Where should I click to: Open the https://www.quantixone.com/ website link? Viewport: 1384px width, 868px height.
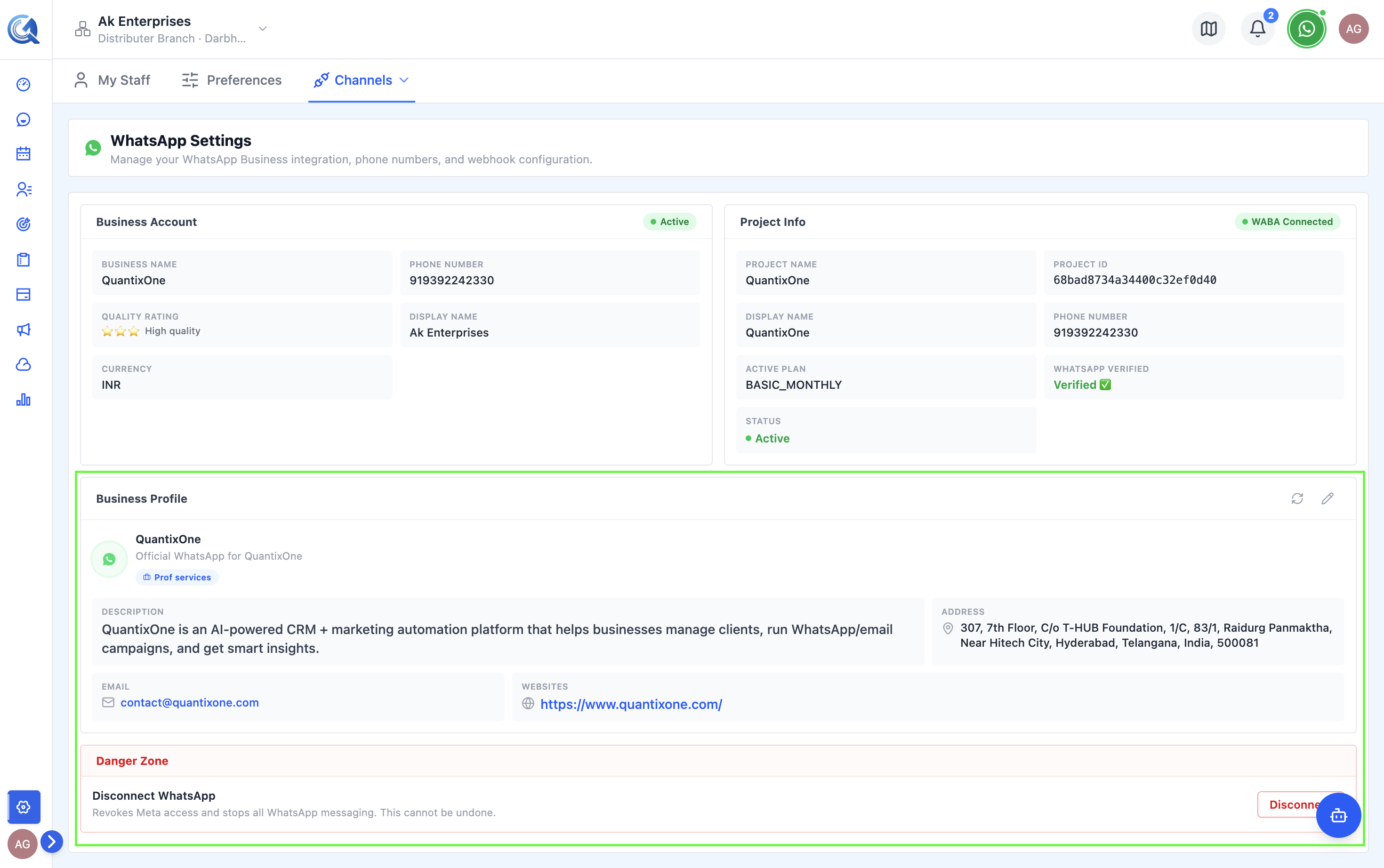coord(631,704)
